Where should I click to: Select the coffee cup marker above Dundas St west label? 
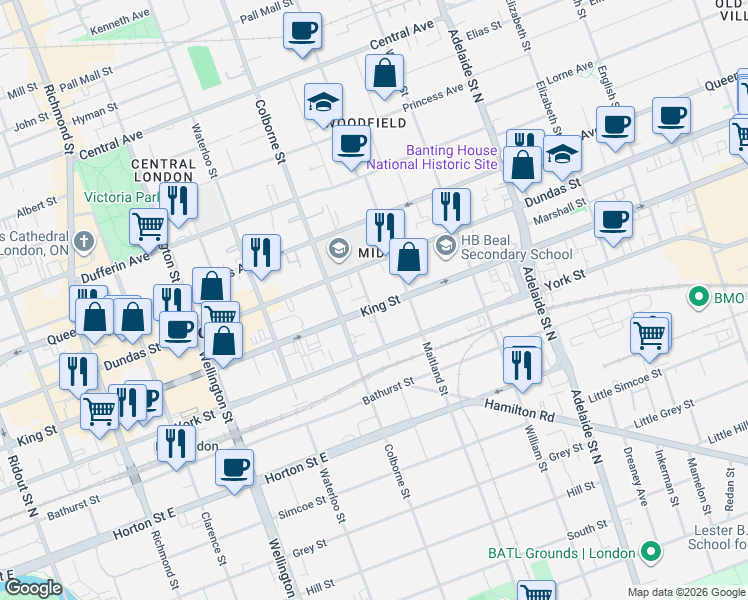tap(178, 332)
